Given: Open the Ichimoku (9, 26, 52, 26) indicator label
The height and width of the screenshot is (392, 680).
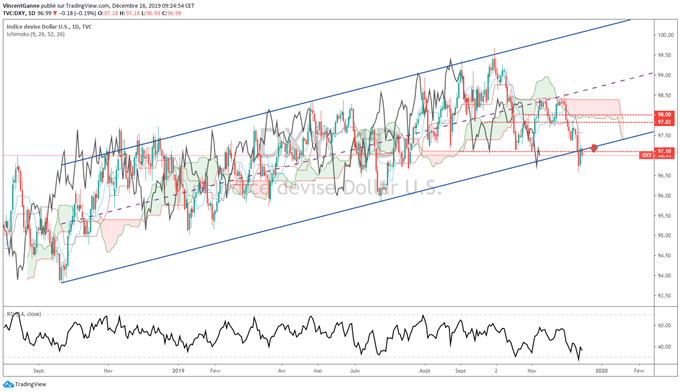Looking at the screenshot, I should (x=36, y=34).
